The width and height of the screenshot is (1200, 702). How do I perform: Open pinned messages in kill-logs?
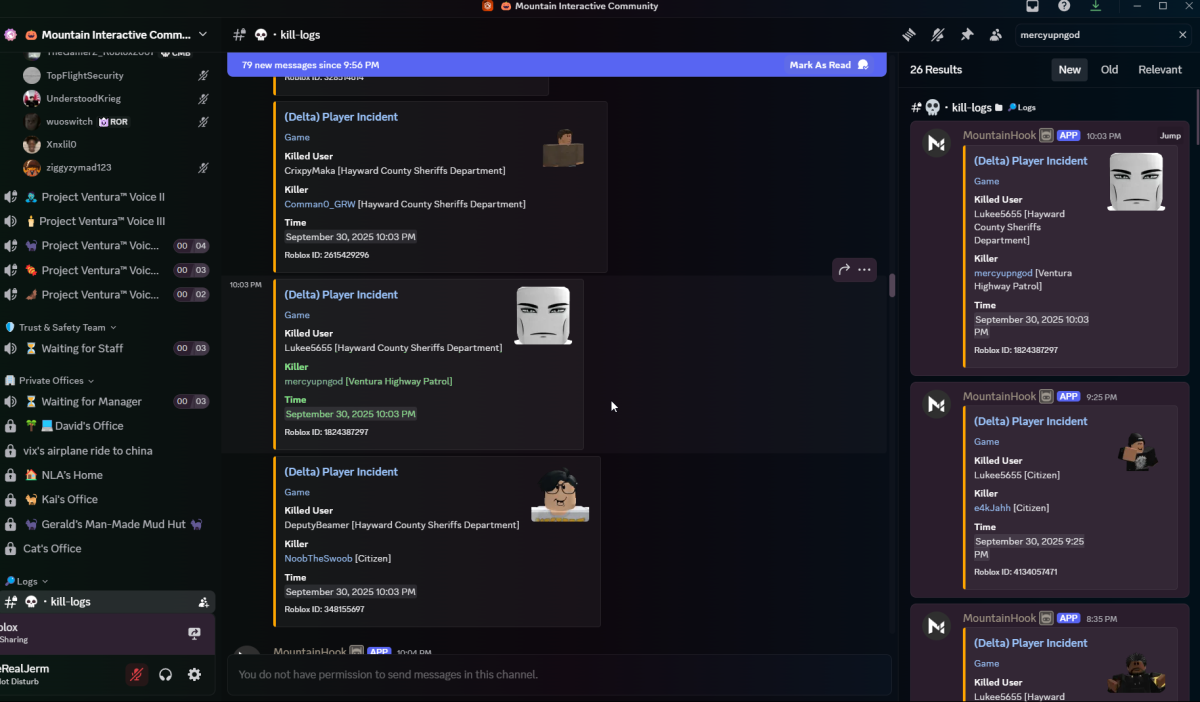(x=967, y=35)
